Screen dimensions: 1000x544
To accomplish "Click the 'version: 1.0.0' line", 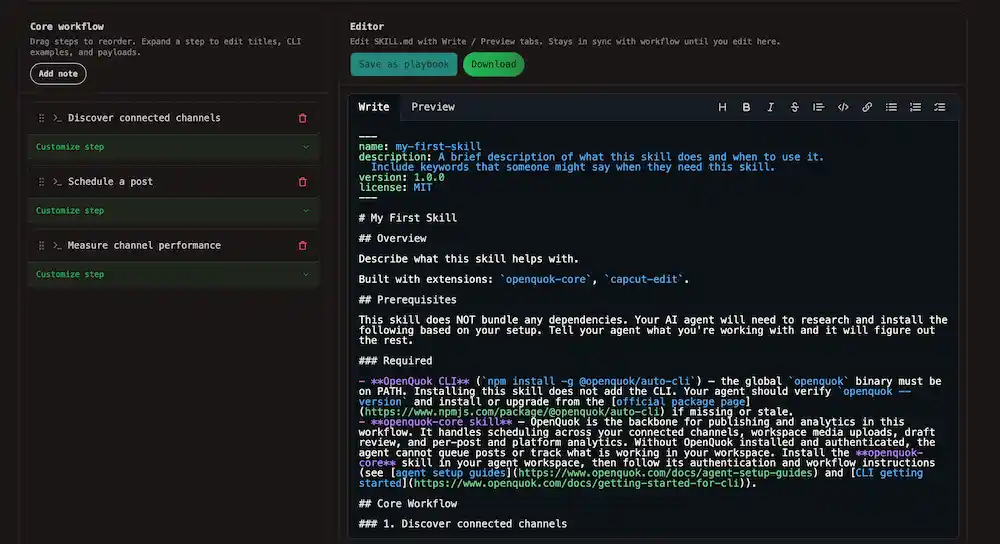I will point(401,177).
